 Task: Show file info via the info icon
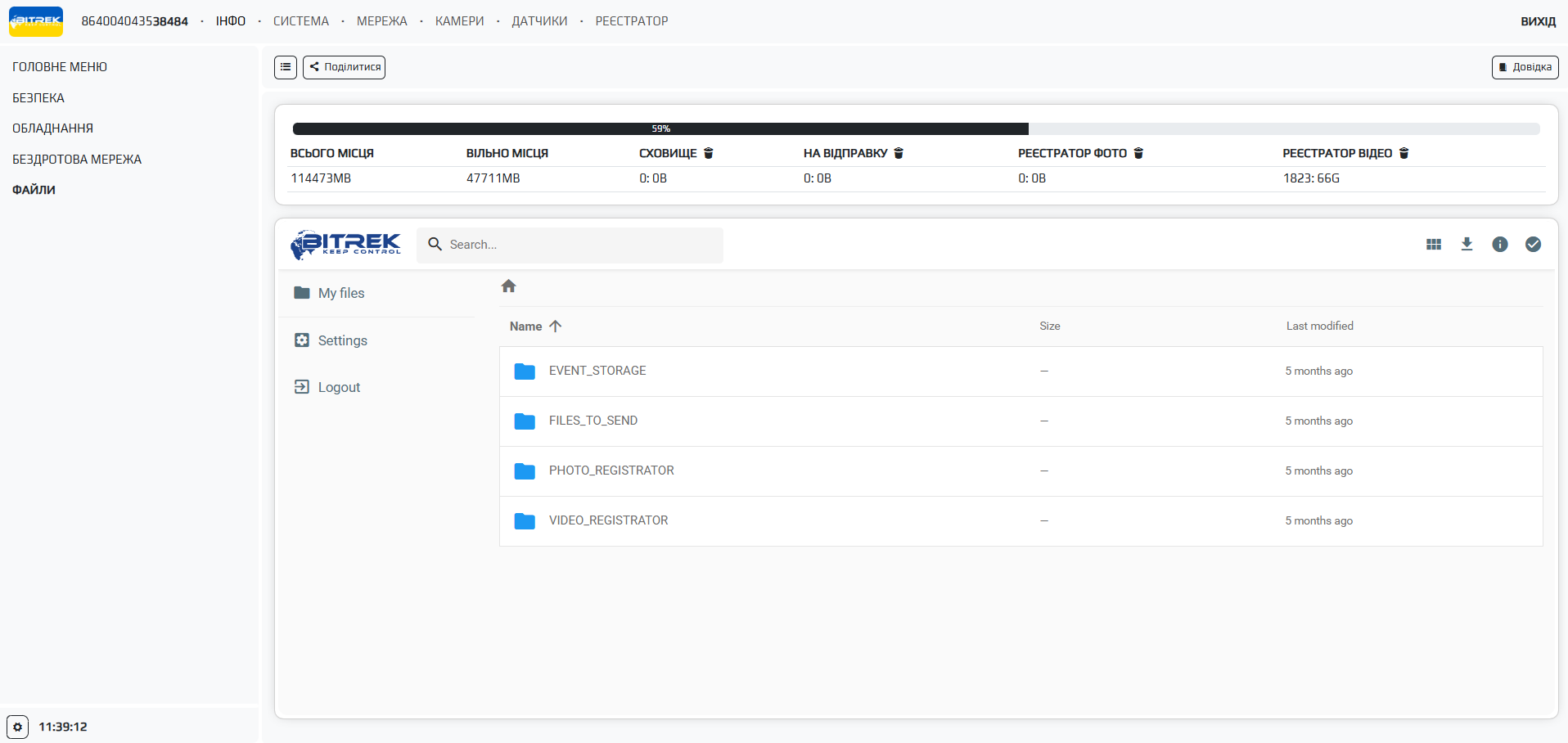point(1500,245)
